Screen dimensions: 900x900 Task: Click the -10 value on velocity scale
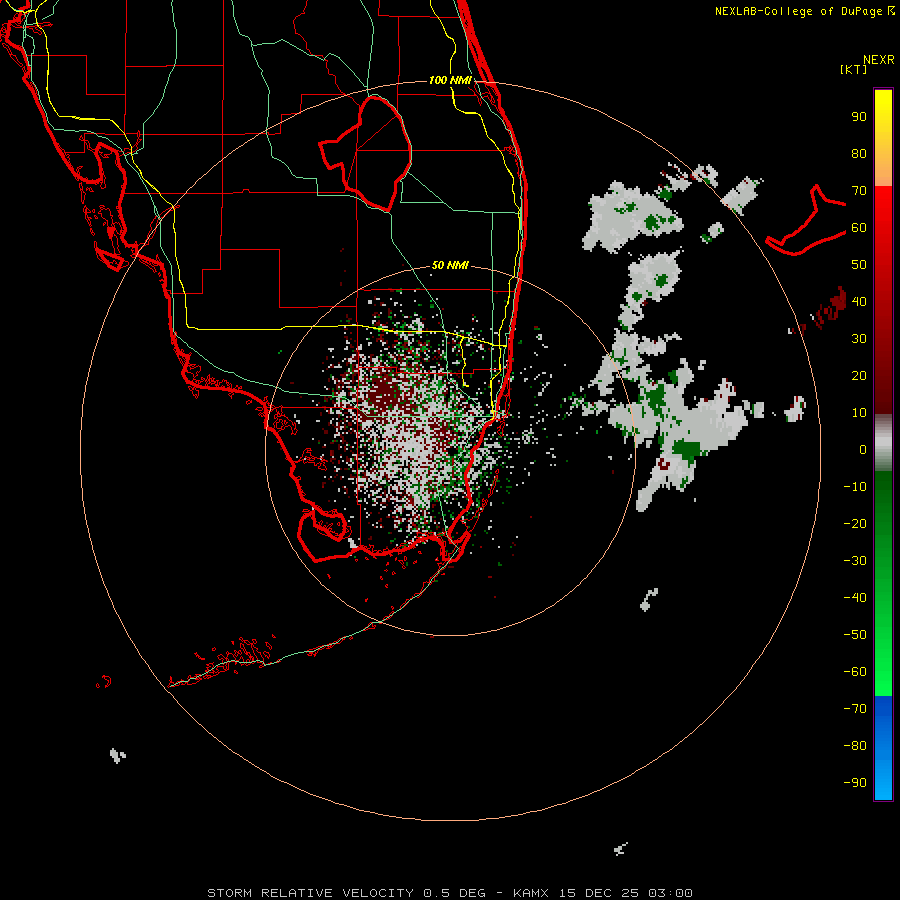coord(855,487)
